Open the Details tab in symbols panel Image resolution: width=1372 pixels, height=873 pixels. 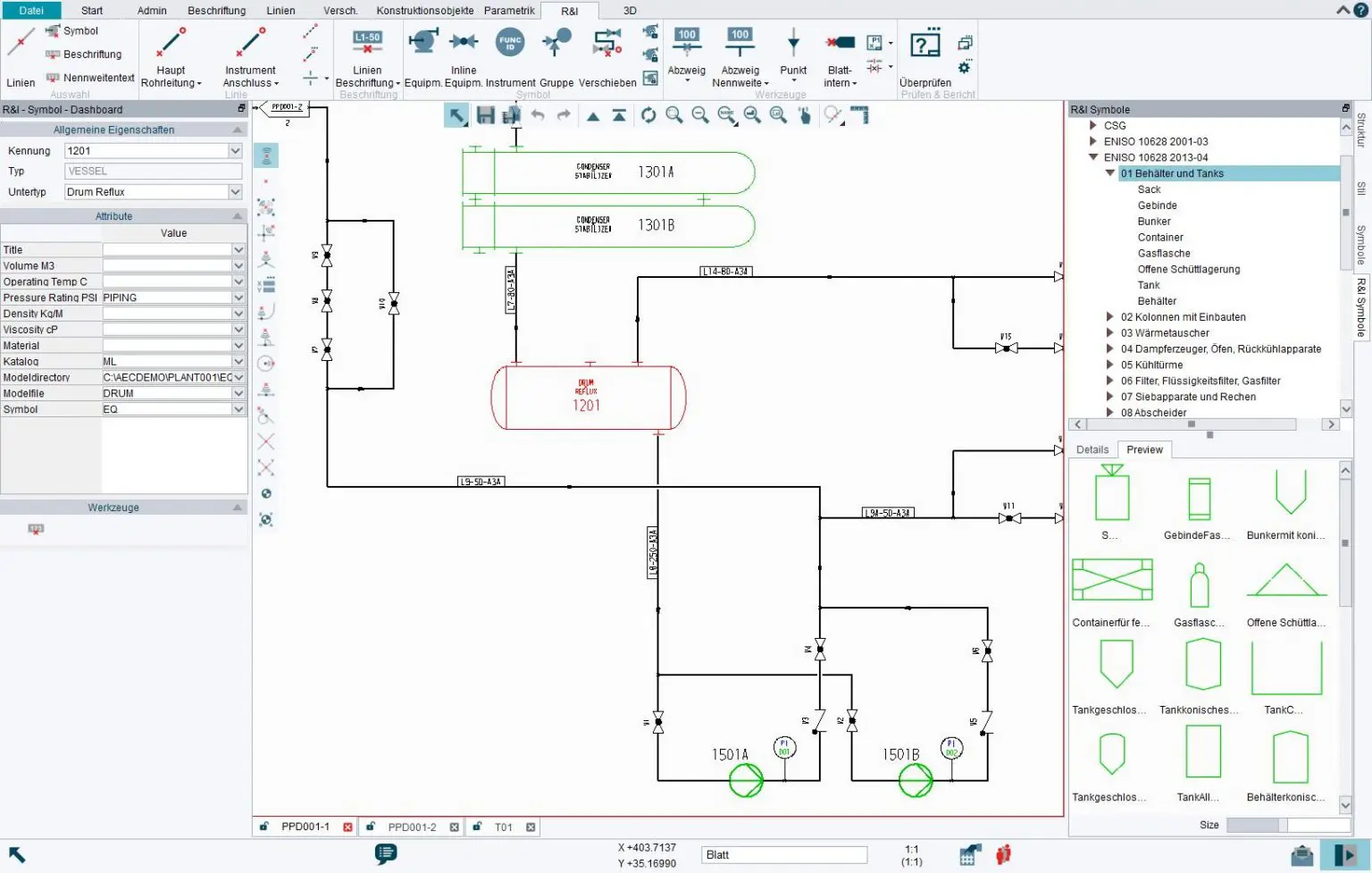tap(1092, 449)
